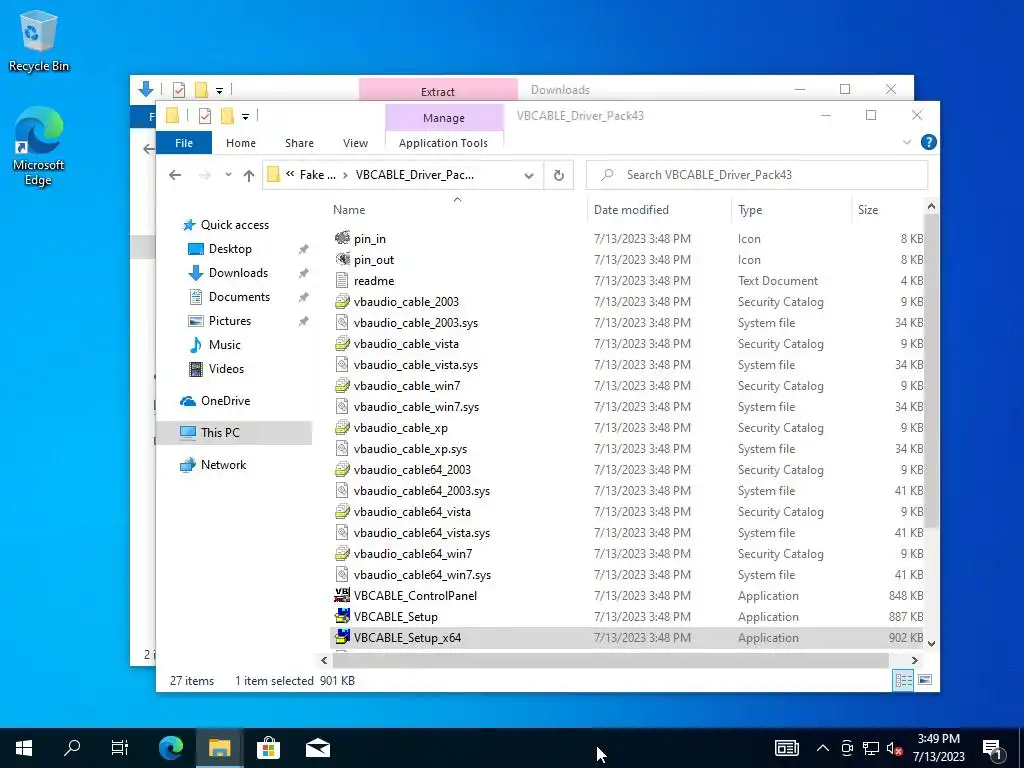Click the Manage contextual tab
This screenshot has height=768, width=1024.
pyautogui.click(x=444, y=118)
